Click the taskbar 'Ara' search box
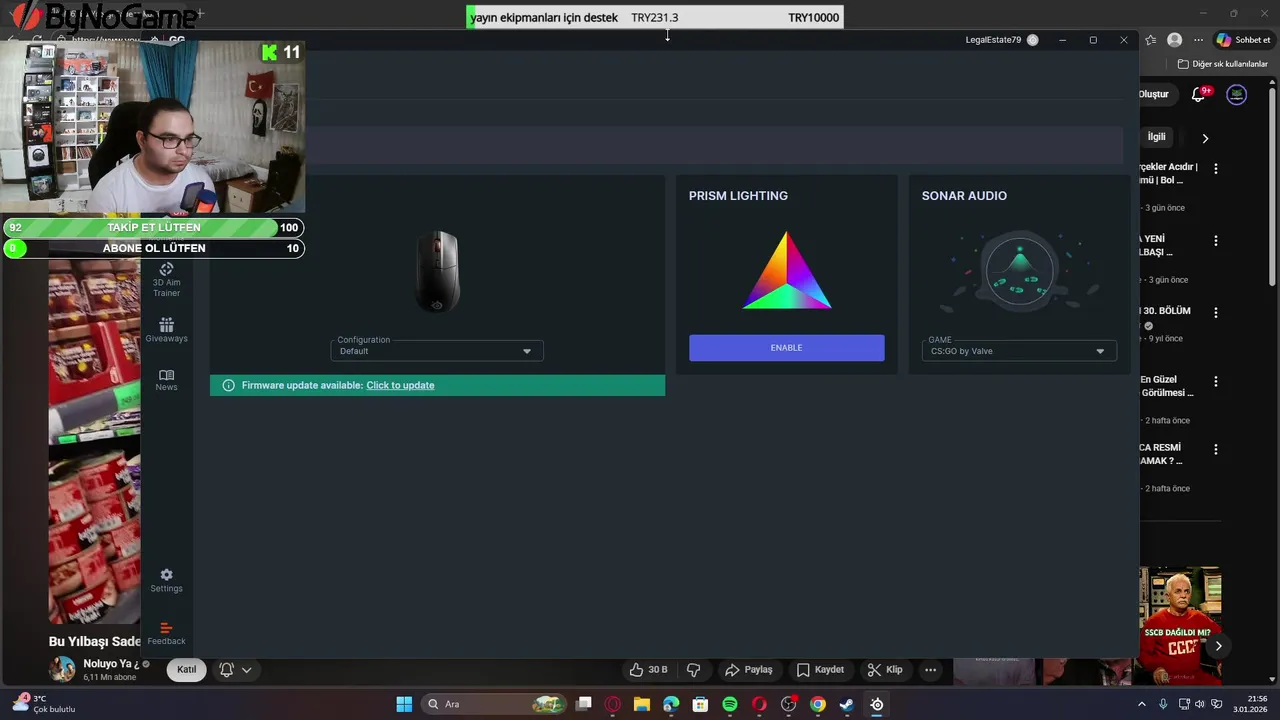Screen dimensions: 1280x720 coord(495,704)
